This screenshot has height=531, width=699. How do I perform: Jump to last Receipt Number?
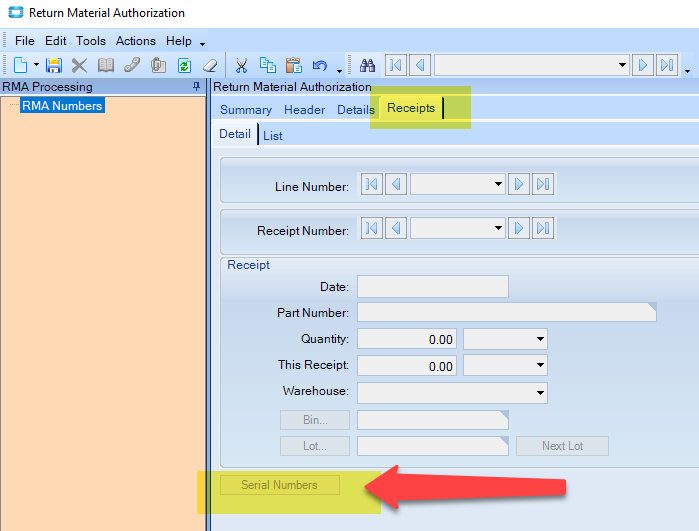click(x=543, y=228)
